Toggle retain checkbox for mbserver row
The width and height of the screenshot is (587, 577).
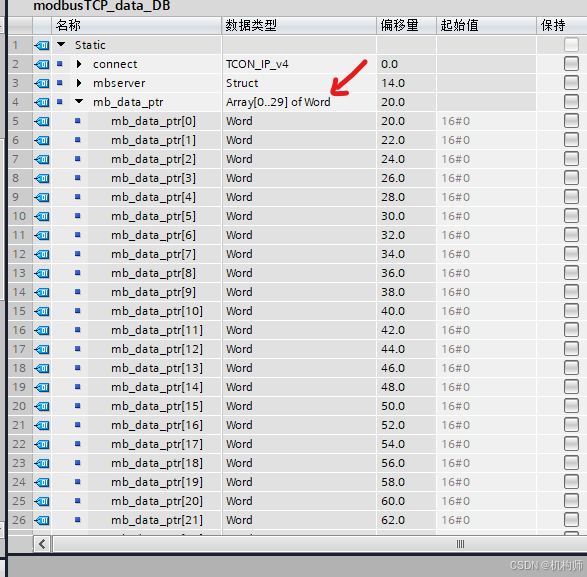571,82
